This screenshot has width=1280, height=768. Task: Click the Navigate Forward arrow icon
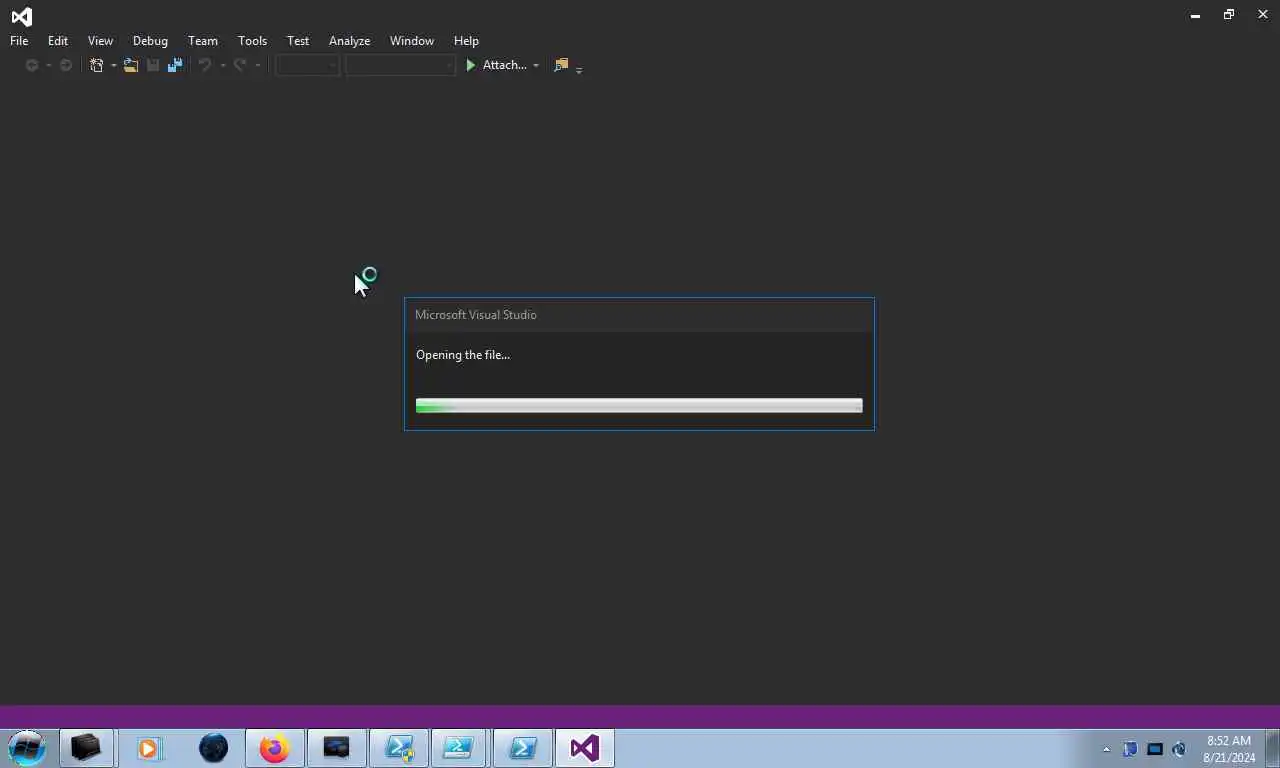[x=66, y=65]
